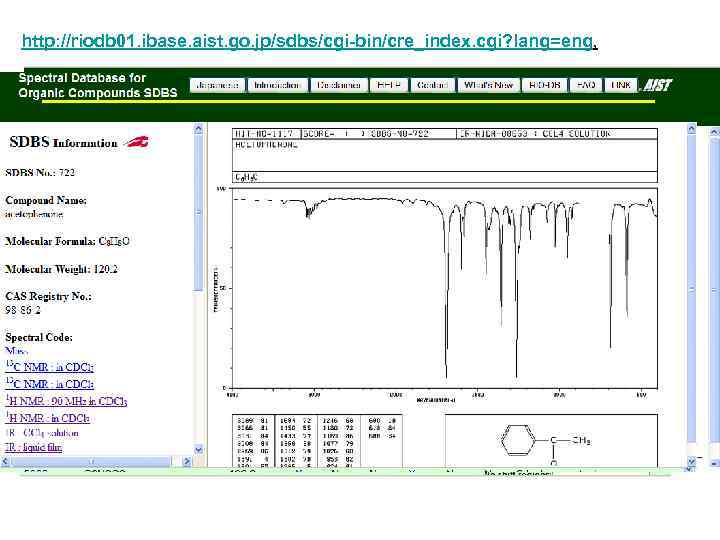The width and height of the screenshot is (720, 540).
Task: Open the 1H NMR in CDCl3 link
Action: point(47,418)
